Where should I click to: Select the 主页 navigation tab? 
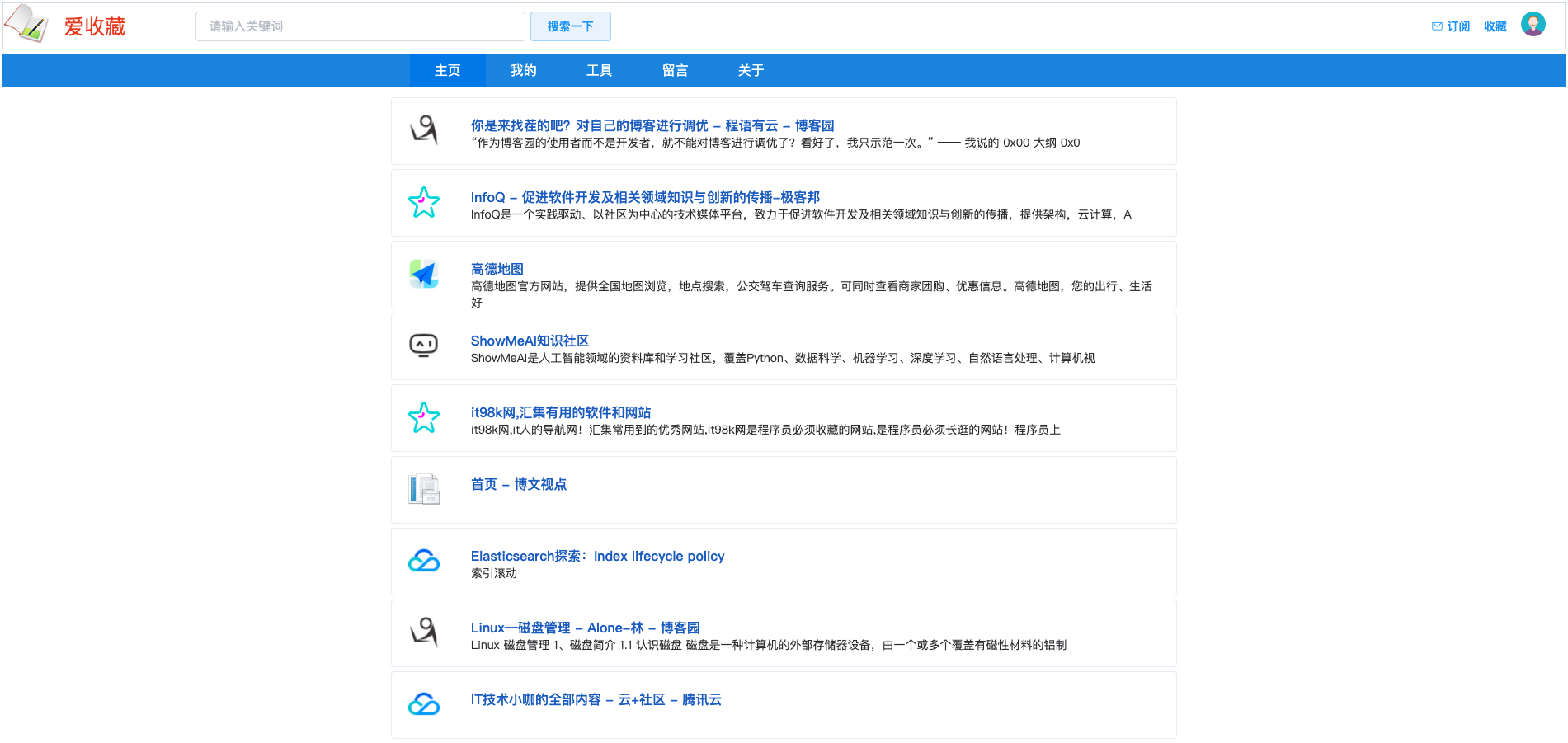pos(448,71)
